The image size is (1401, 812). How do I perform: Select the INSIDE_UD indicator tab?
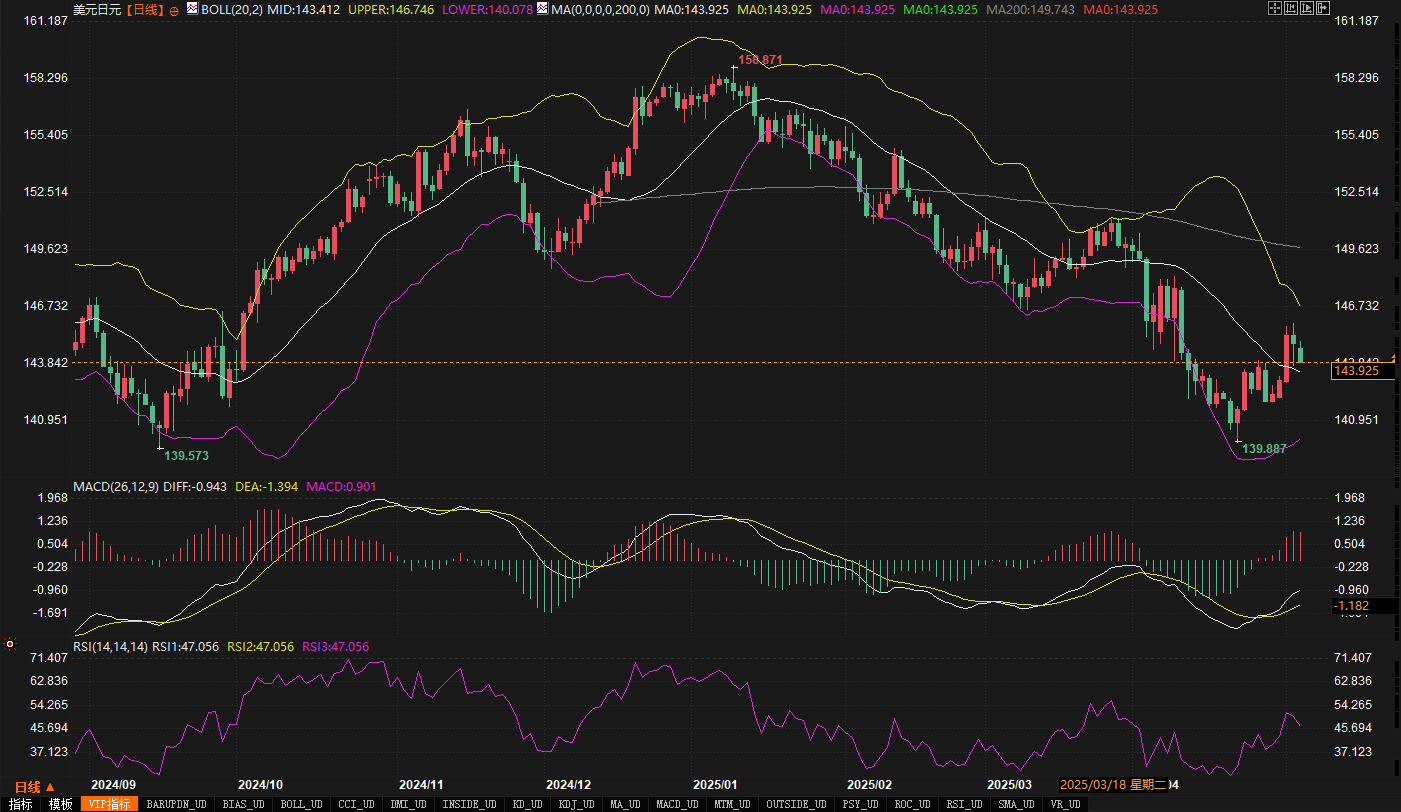click(469, 804)
